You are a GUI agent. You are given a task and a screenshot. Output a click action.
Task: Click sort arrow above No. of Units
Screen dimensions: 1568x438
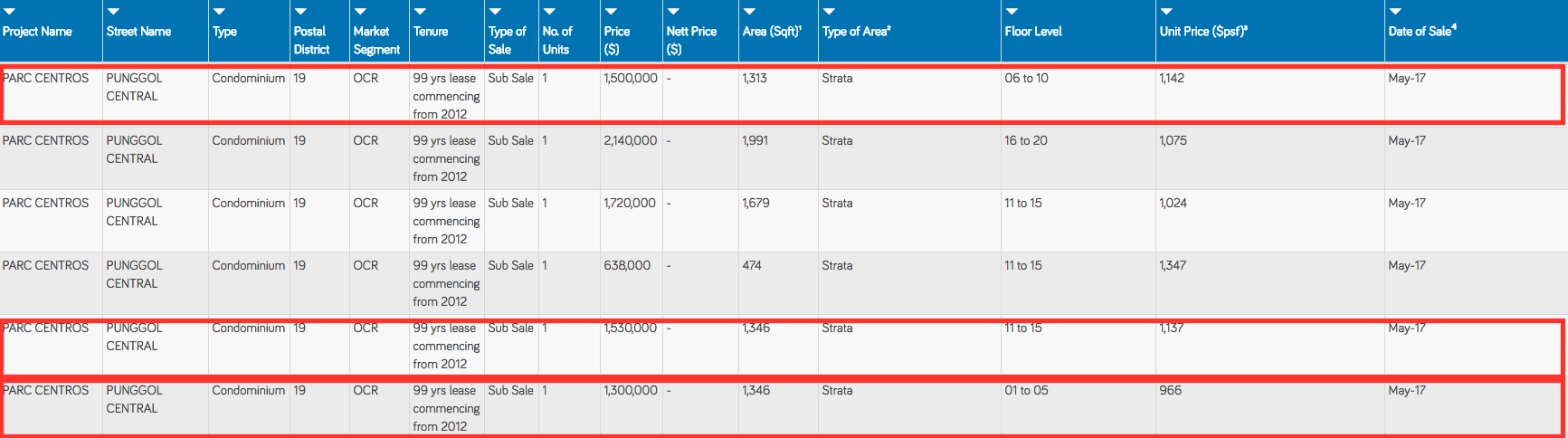pyautogui.click(x=549, y=12)
